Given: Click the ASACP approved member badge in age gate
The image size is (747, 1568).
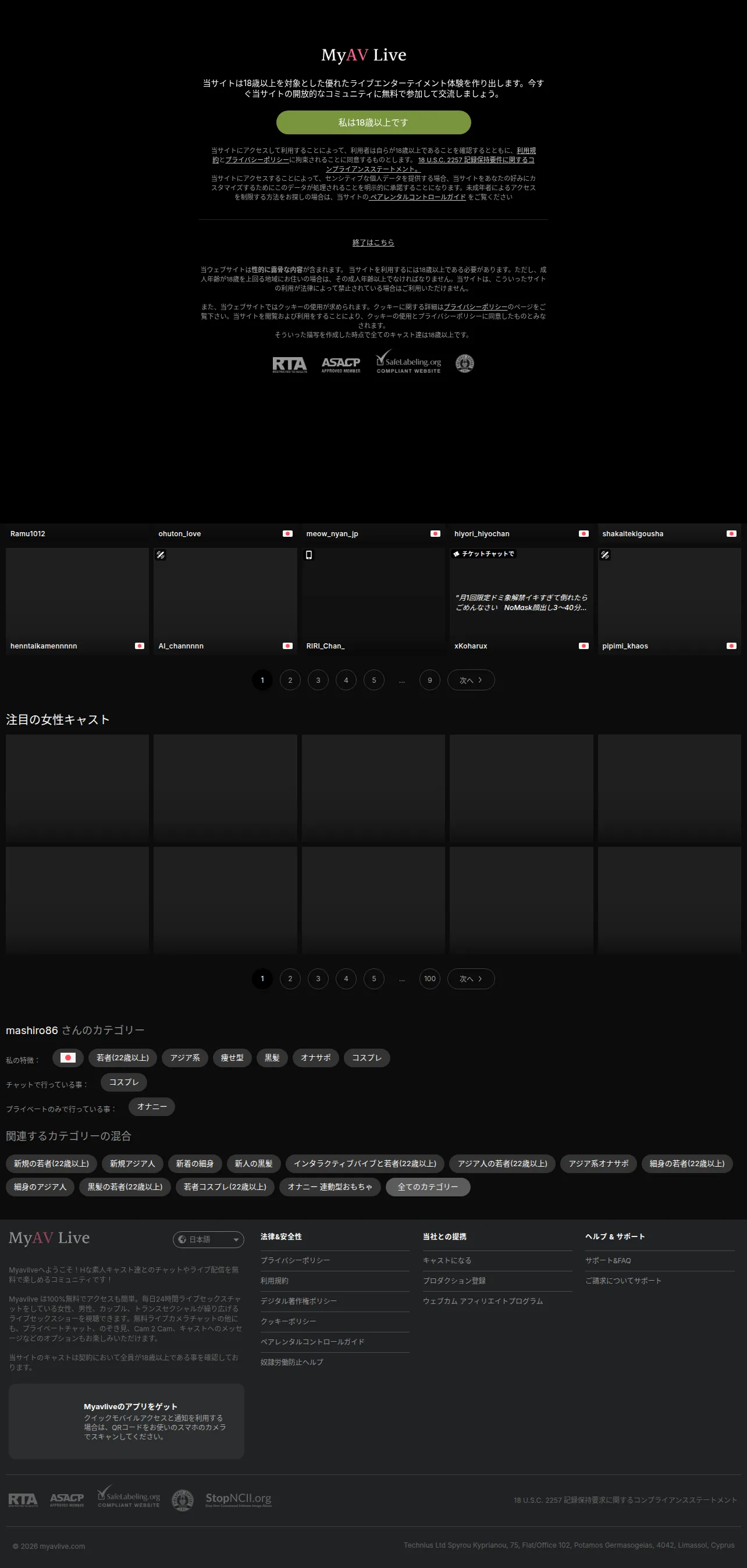Looking at the screenshot, I should click(x=341, y=365).
